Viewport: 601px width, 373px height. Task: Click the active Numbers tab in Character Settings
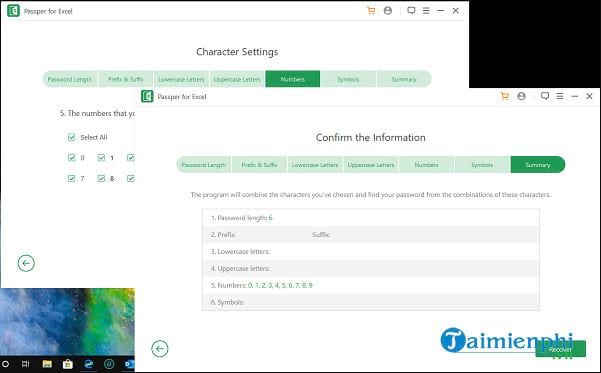pyautogui.click(x=293, y=79)
